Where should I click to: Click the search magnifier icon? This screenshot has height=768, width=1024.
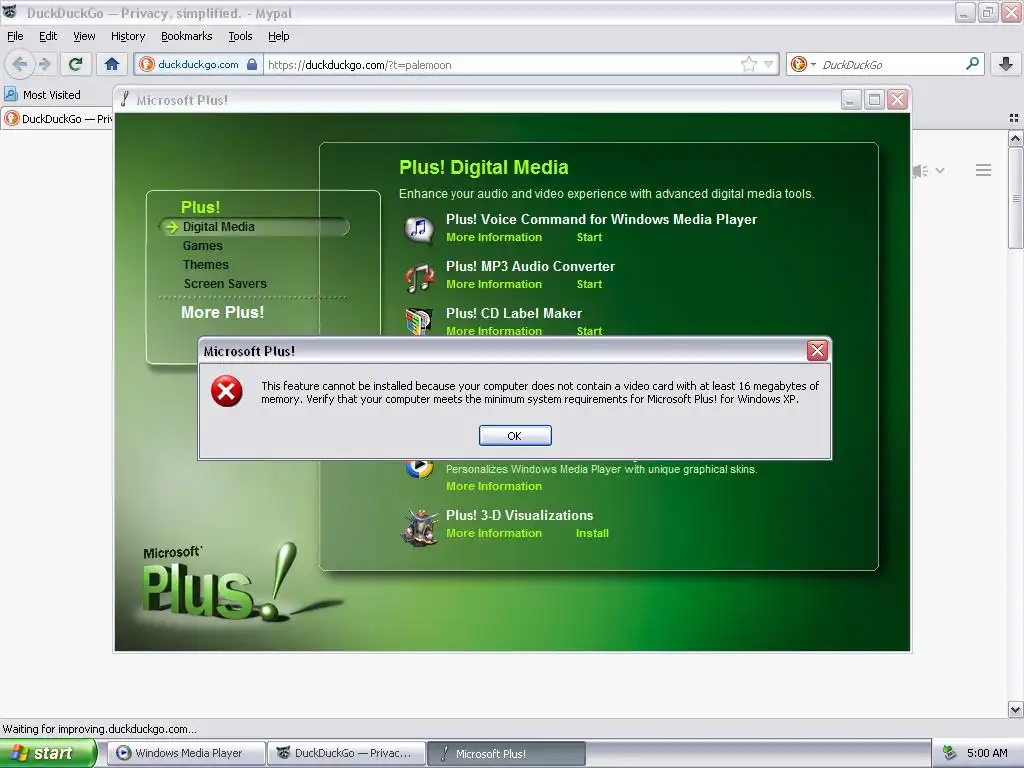coord(972,63)
